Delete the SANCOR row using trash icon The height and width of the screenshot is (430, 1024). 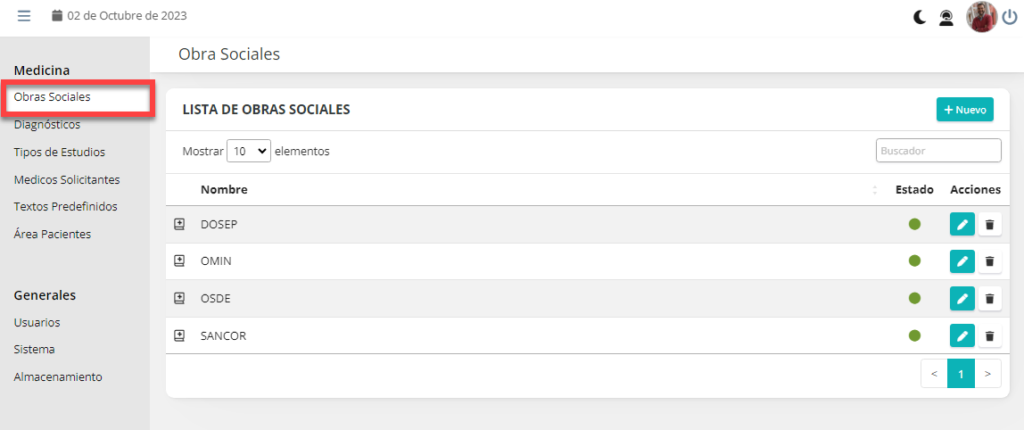[x=990, y=336]
